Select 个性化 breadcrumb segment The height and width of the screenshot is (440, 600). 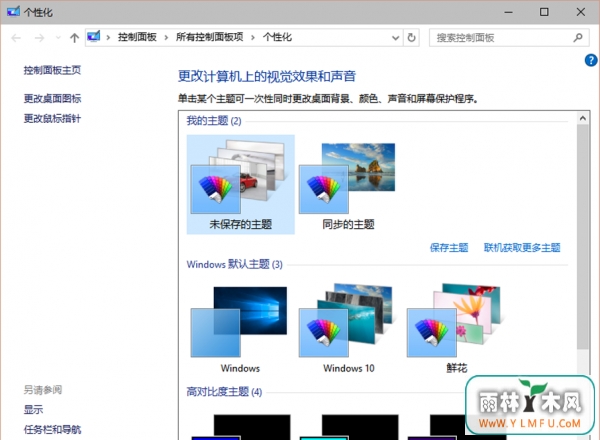point(277,37)
